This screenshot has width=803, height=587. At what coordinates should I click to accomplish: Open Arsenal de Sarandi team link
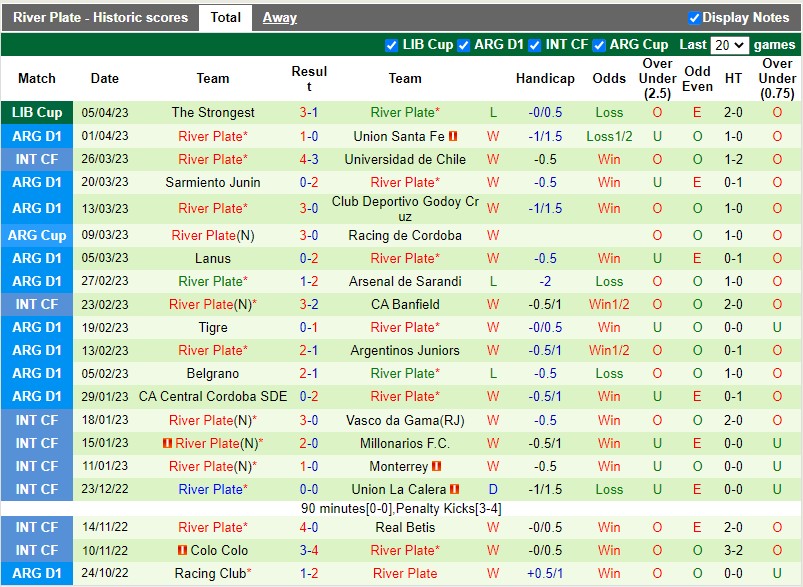tap(405, 281)
